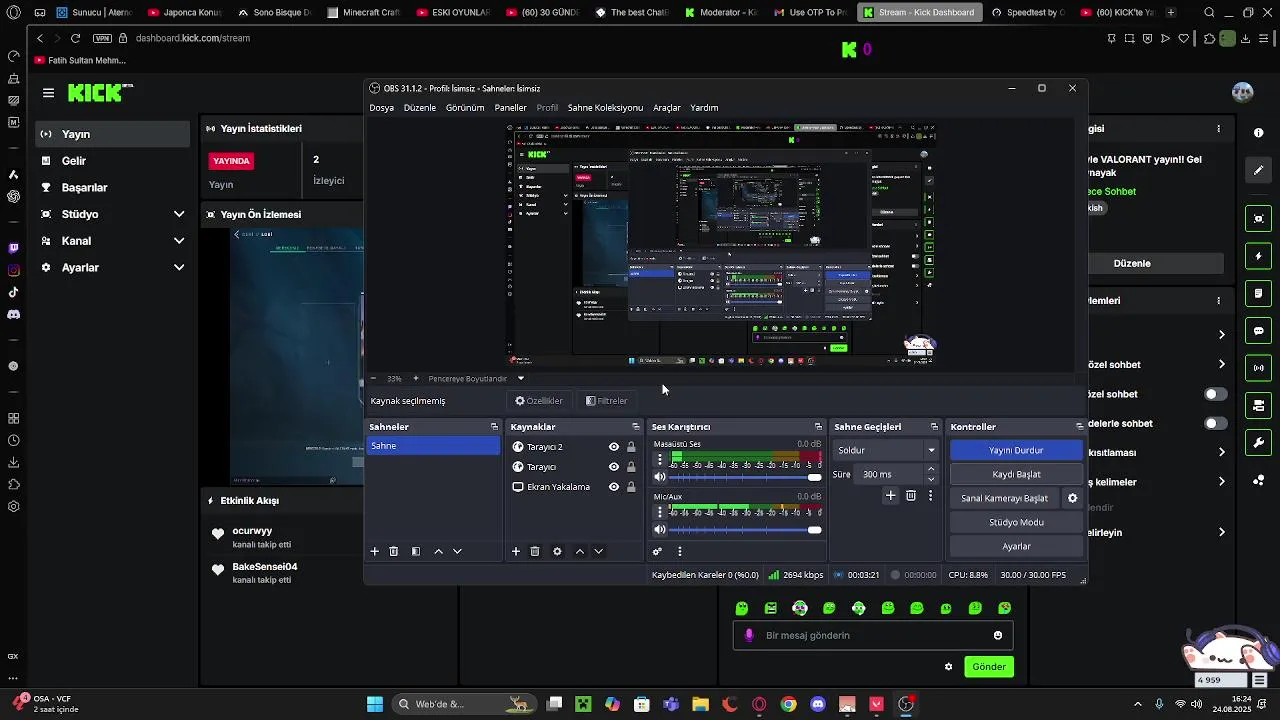
Task: Click Kaydı Başlat to start recording
Action: [x=1016, y=474]
